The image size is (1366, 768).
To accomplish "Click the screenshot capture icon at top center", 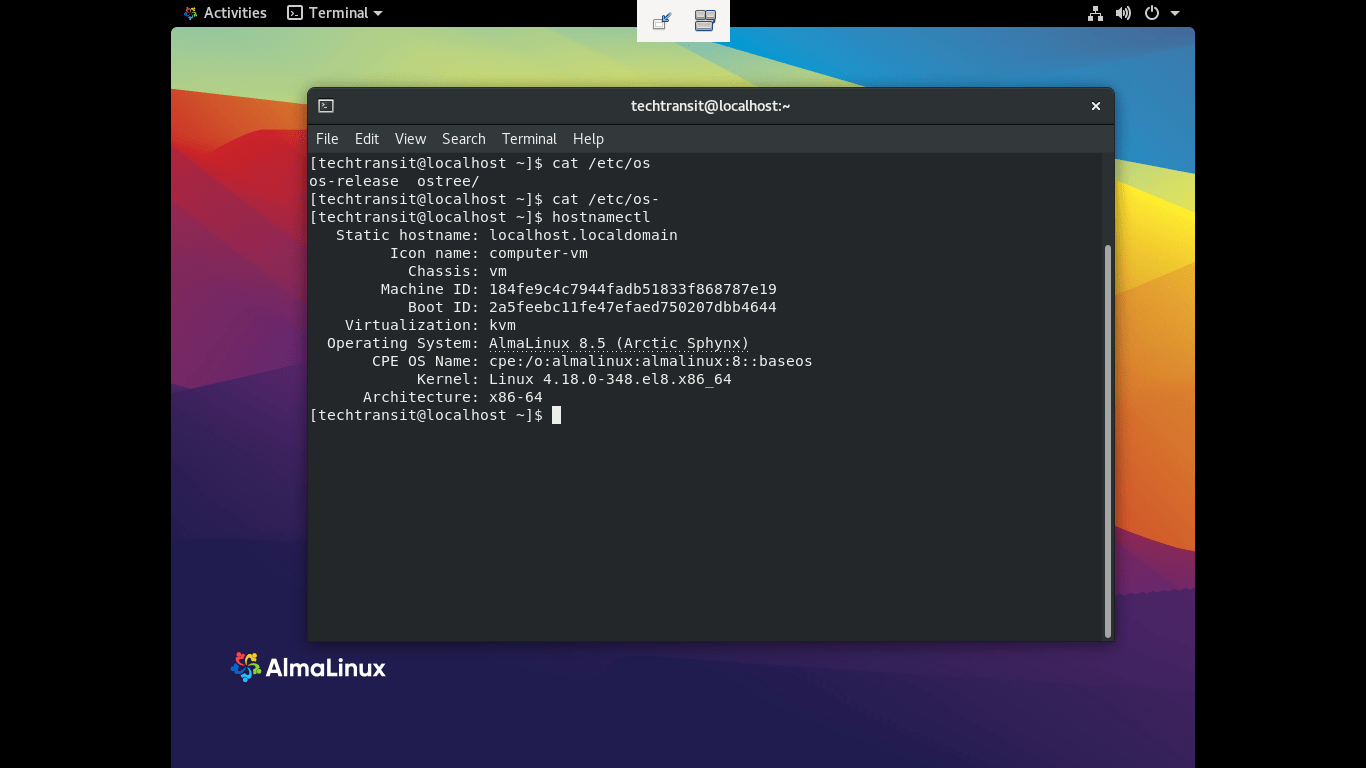I will (661, 19).
